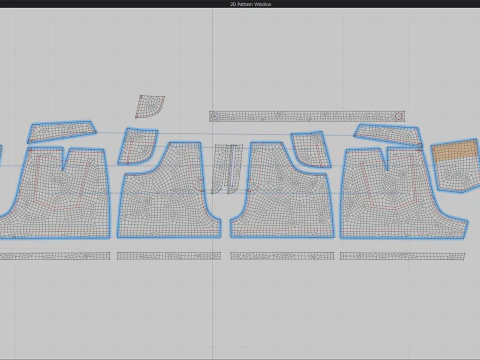Select the left fly piece between the front panels

coord(218,168)
